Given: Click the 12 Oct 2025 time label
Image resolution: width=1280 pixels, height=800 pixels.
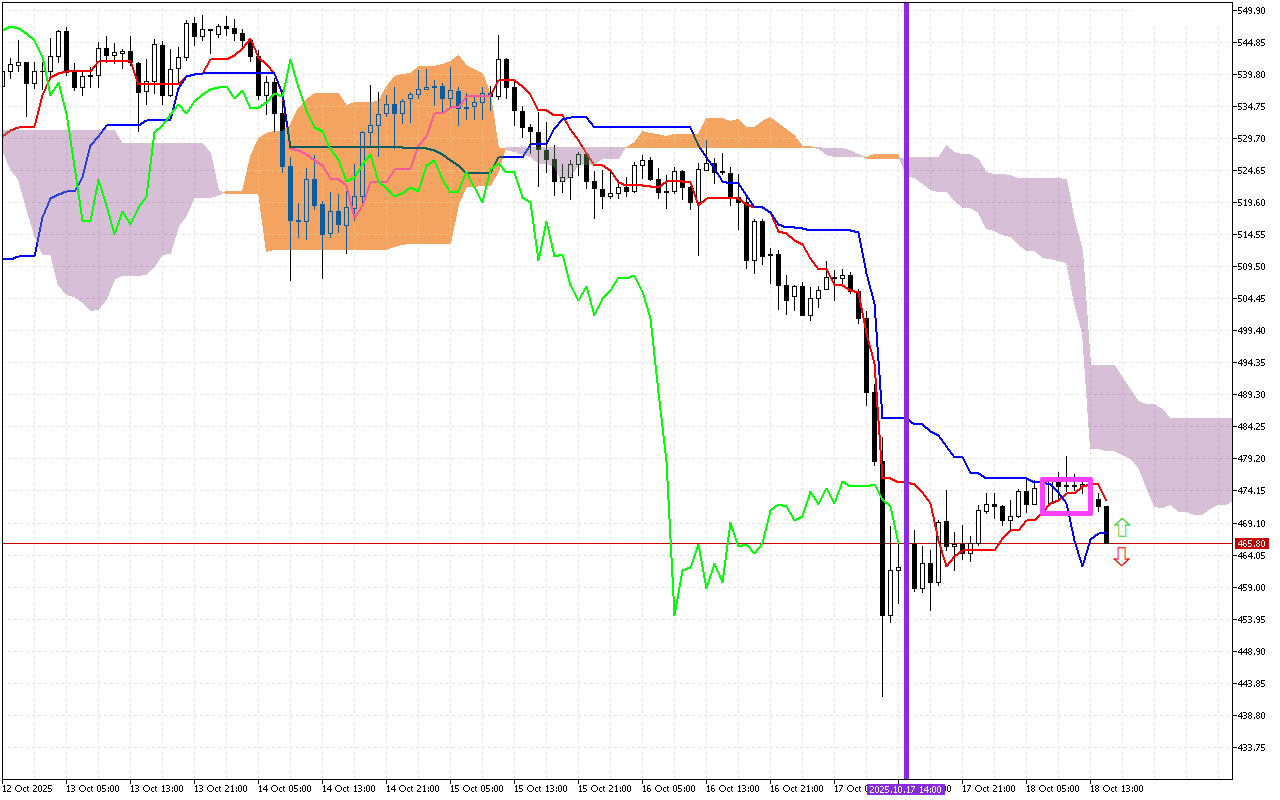Looking at the screenshot, I should tap(29, 789).
